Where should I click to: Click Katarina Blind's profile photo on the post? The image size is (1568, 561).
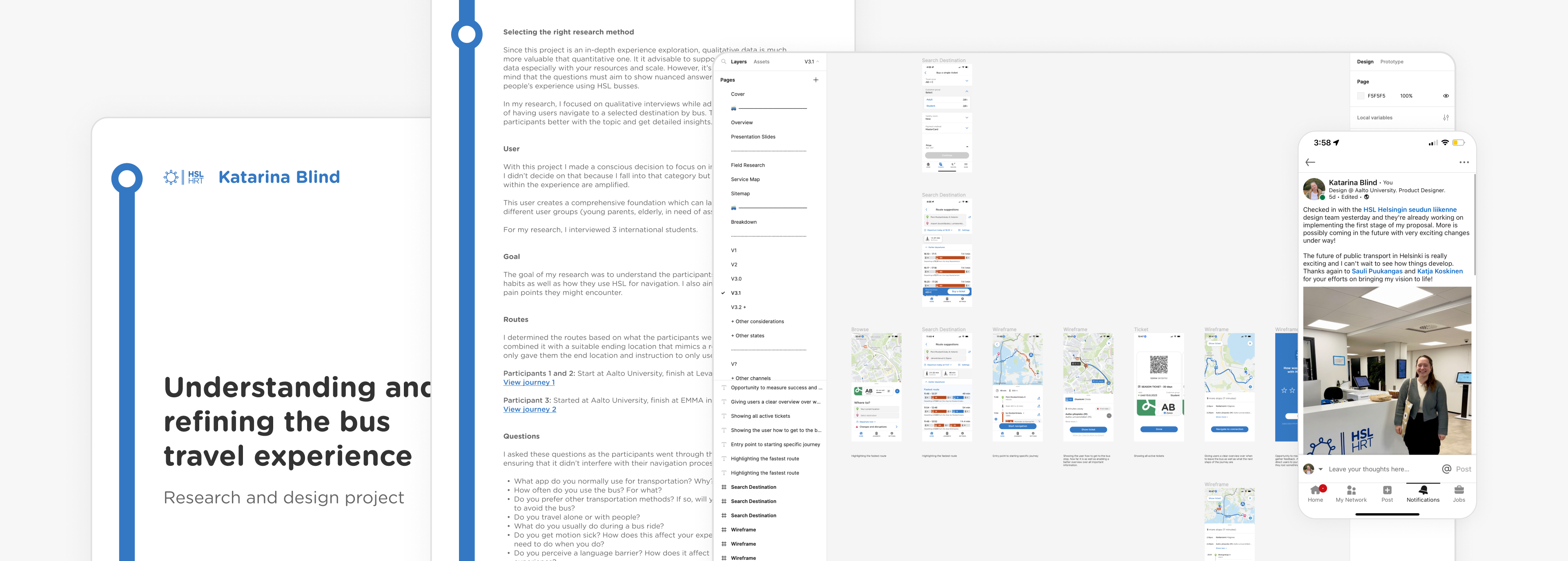point(1314,189)
